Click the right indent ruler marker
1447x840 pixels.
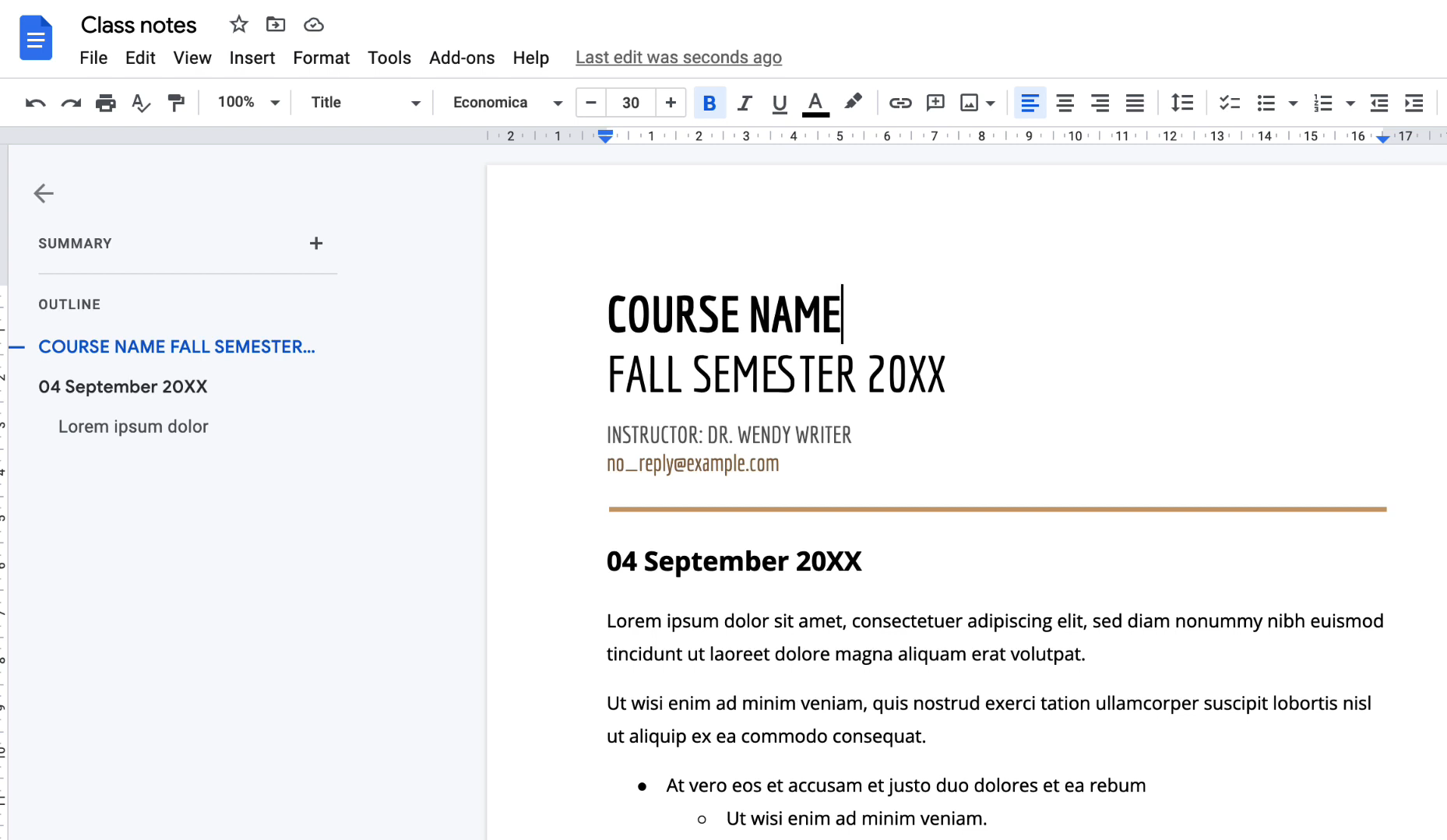point(1382,138)
